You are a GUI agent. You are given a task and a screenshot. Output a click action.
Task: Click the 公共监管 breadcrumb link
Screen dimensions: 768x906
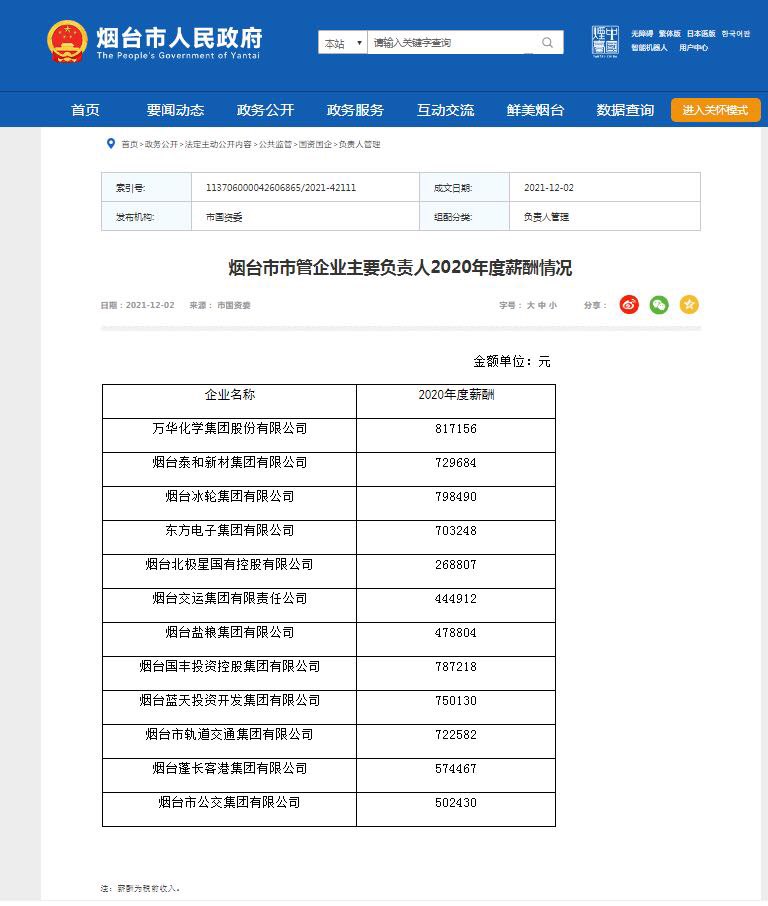tap(275, 144)
